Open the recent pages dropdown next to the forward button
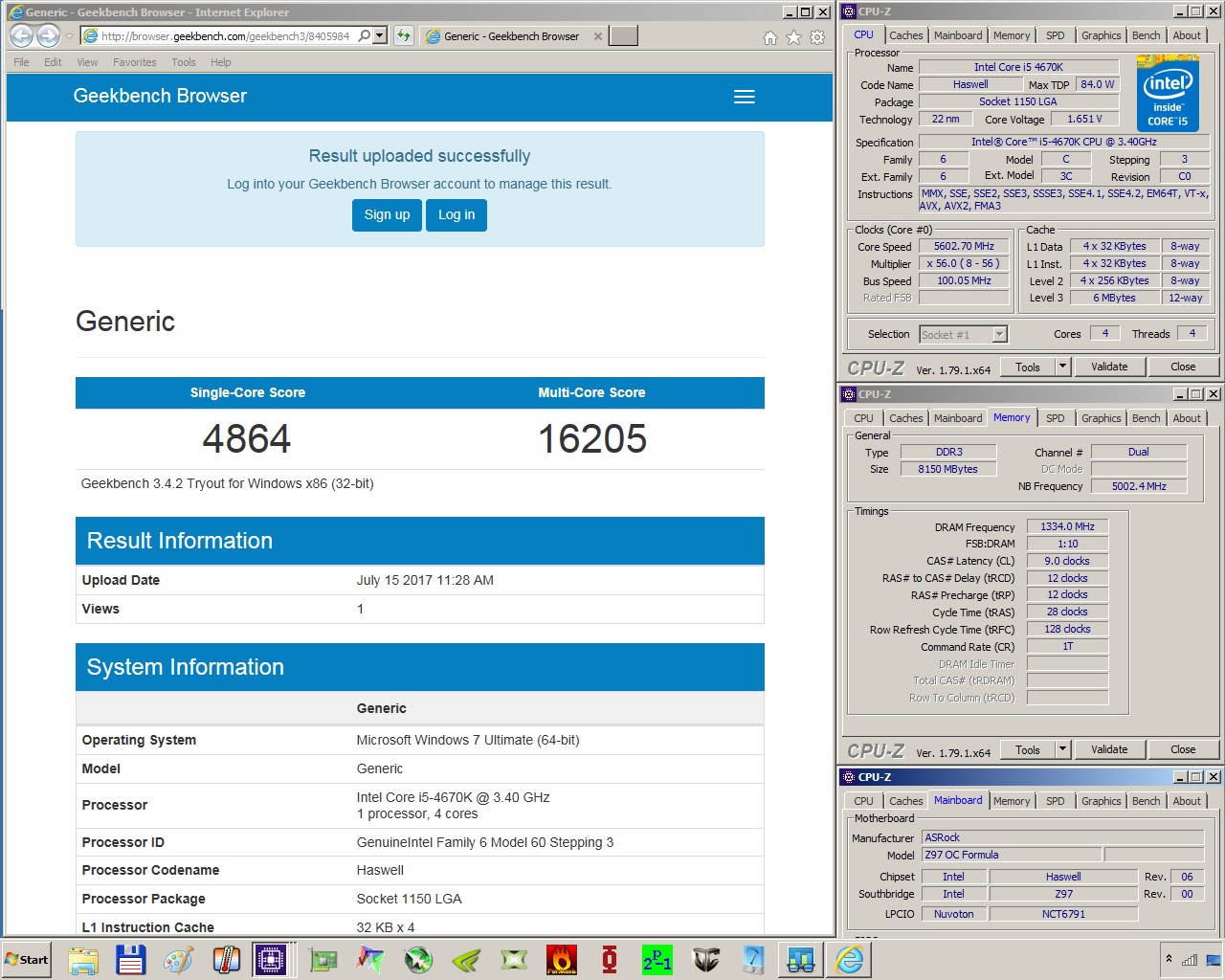Viewport: 1225px width, 980px height. (69, 36)
